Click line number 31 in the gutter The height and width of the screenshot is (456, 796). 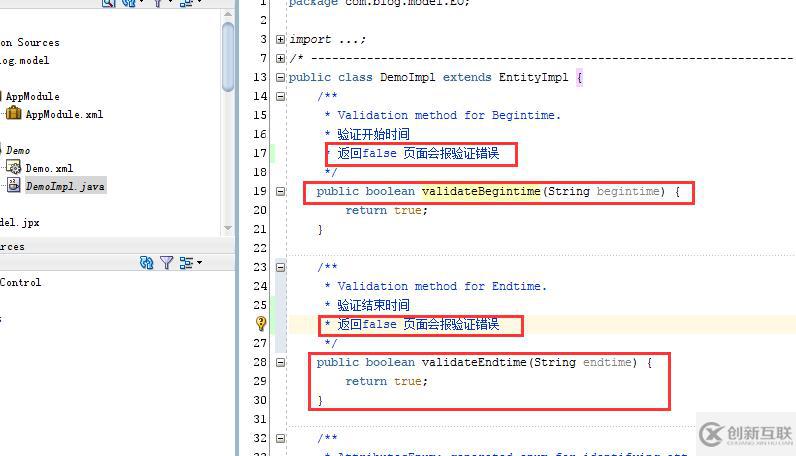[260, 419]
